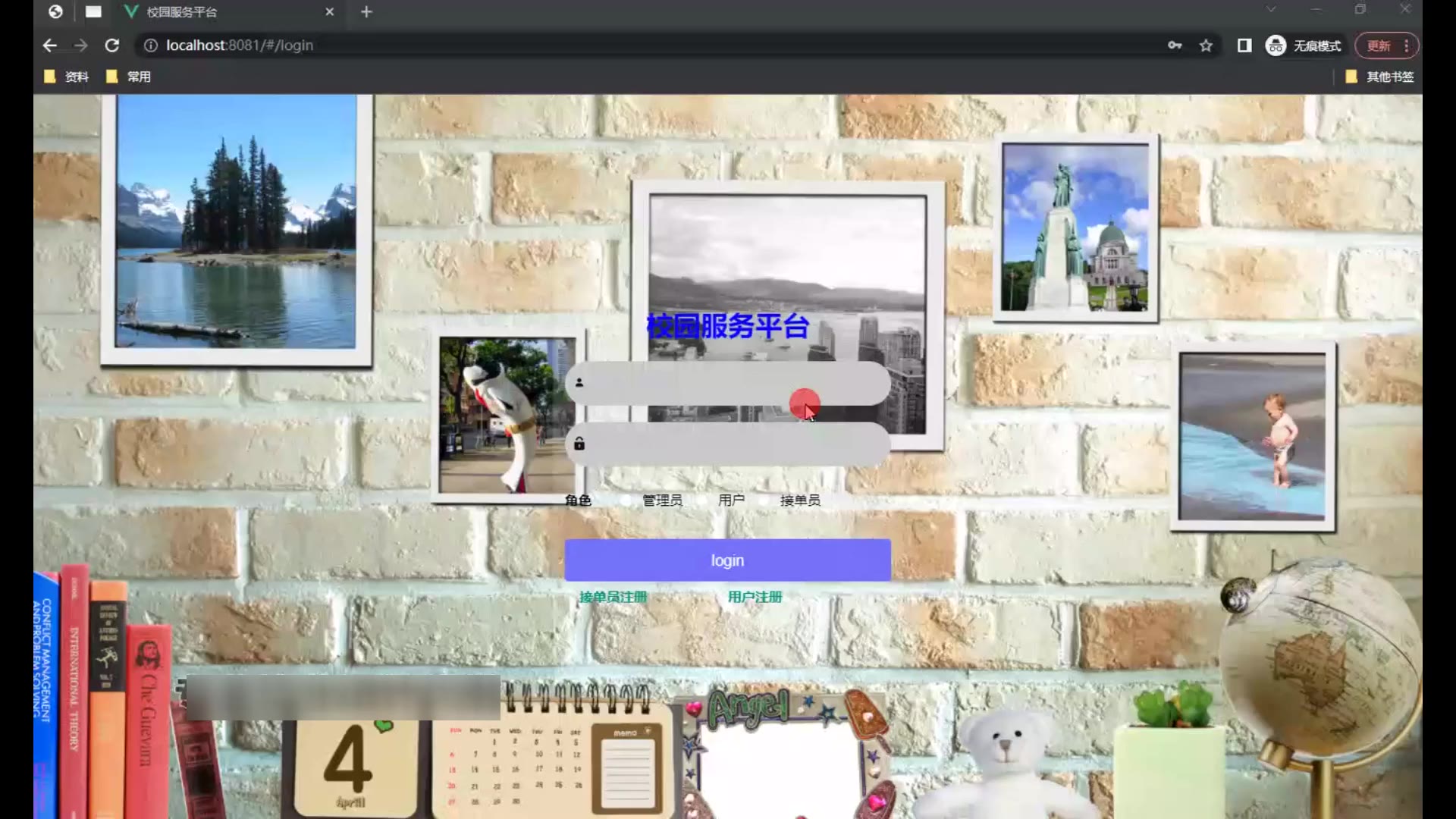The height and width of the screenshot is (819, 1456).
Task: Toggle the browser side panel icon
Action: (x=1244, y=45)
